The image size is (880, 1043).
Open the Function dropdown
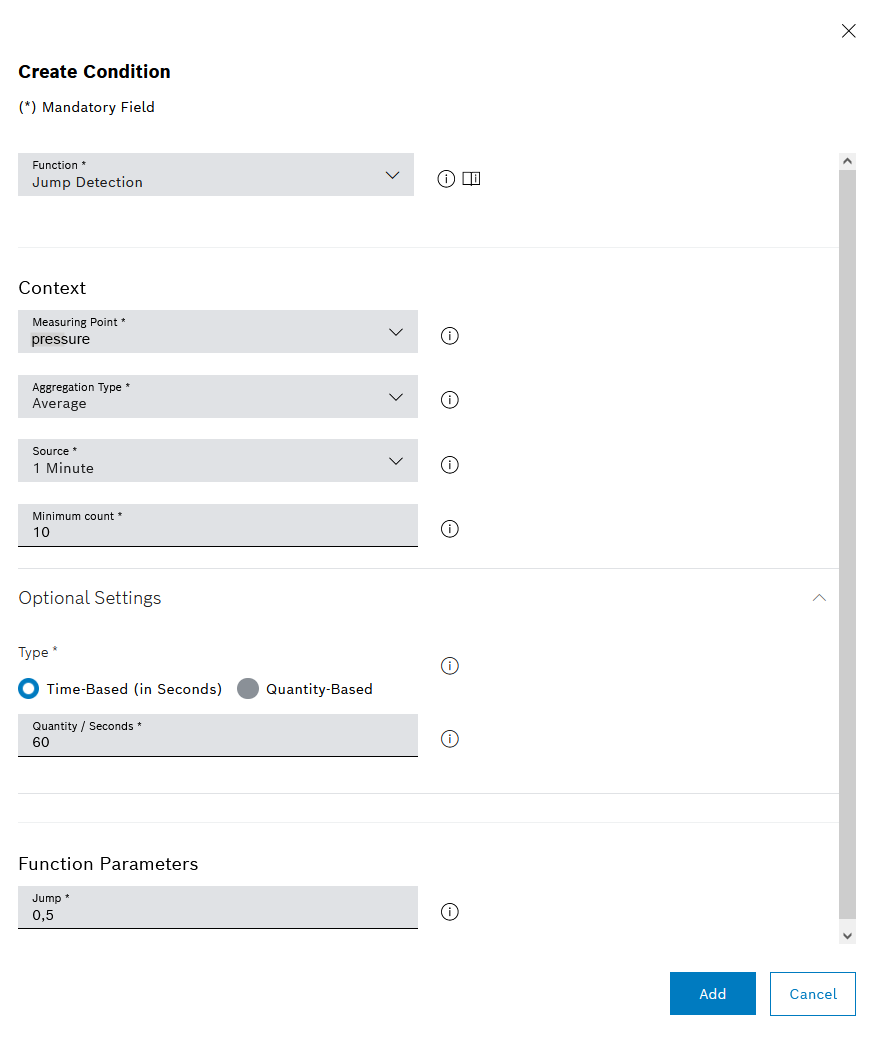pos(216,174)
